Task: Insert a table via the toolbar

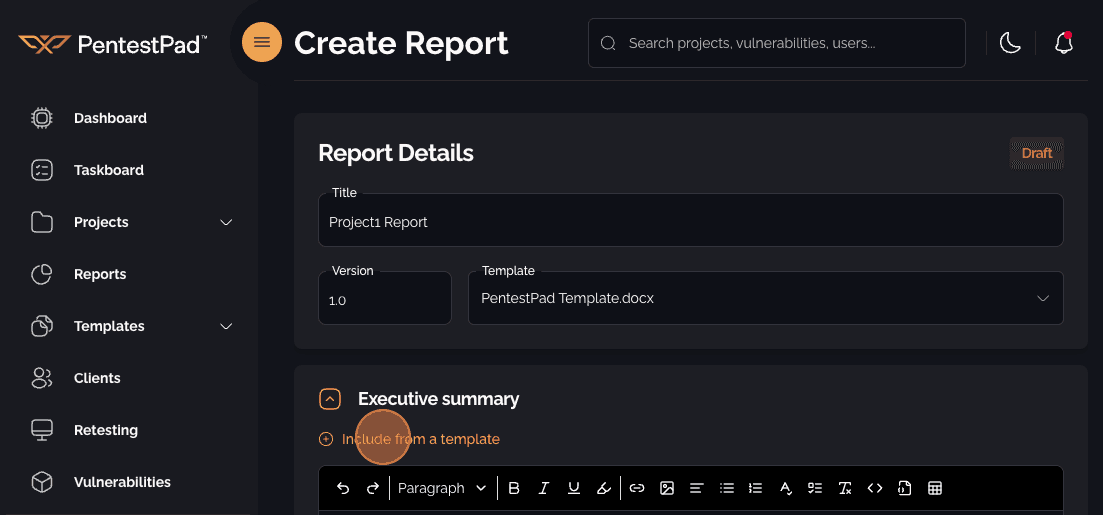Action: point(935,488)
